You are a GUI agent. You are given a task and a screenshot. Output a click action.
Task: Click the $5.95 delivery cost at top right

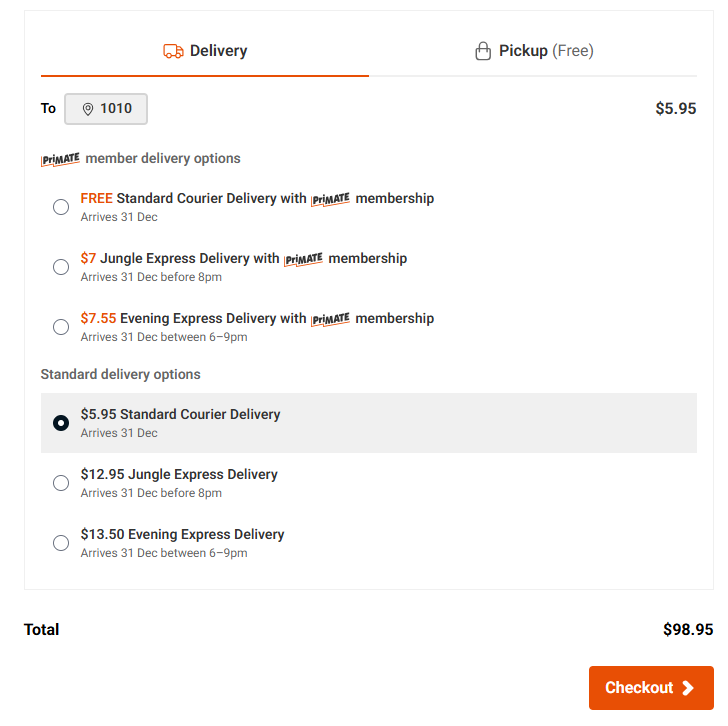pos(675,109)
